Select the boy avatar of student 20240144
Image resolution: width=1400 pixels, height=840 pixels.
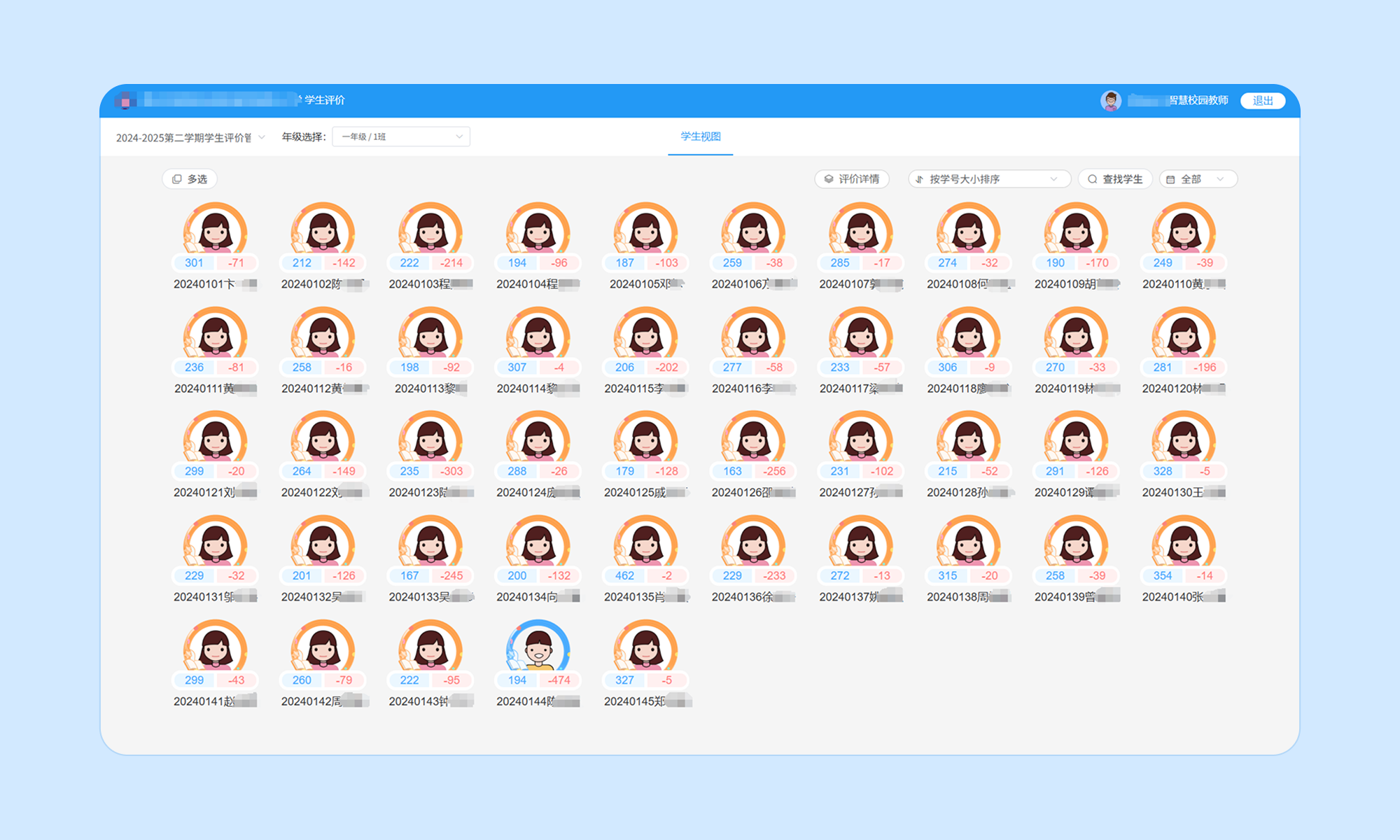click(538, 646)
